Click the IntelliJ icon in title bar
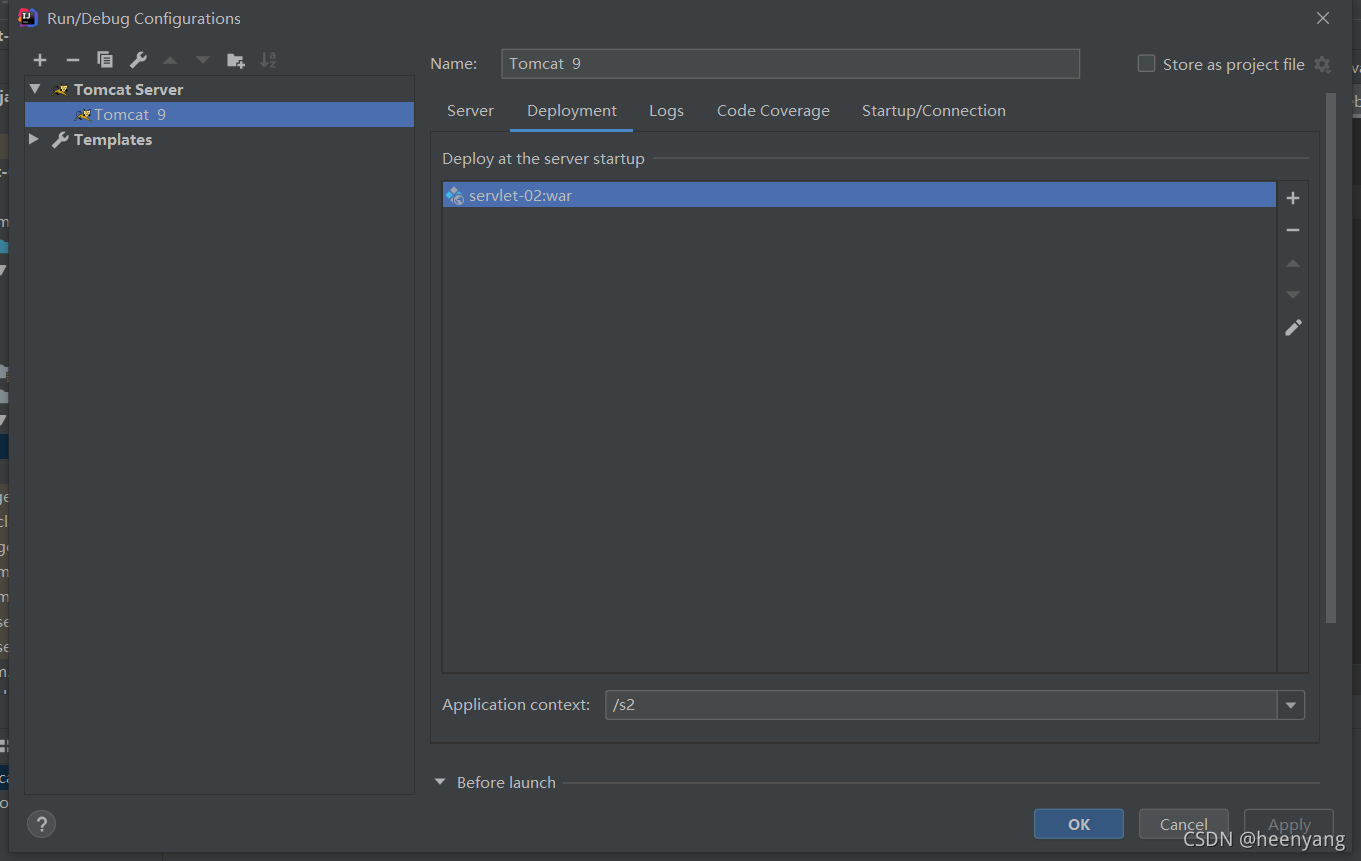Viewport: 1361px width, 861px height. pos(28,18)
